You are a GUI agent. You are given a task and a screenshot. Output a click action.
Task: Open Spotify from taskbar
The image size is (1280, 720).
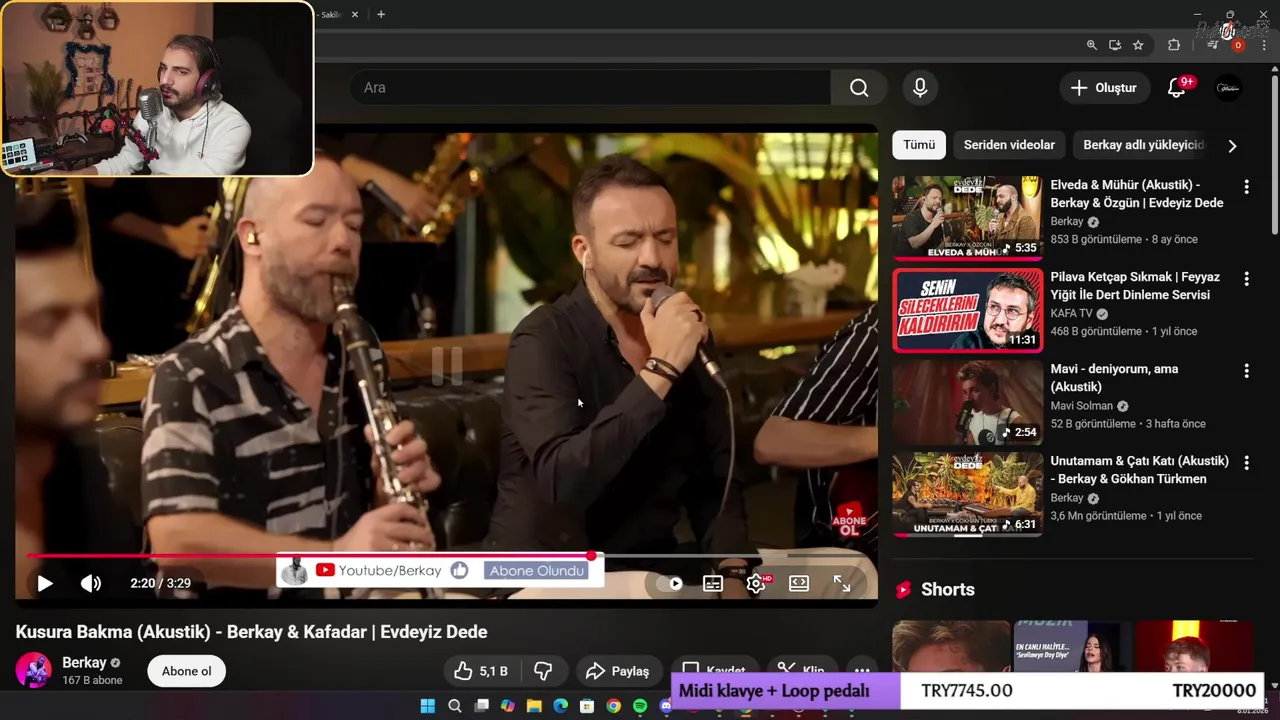tap(640, 706)
